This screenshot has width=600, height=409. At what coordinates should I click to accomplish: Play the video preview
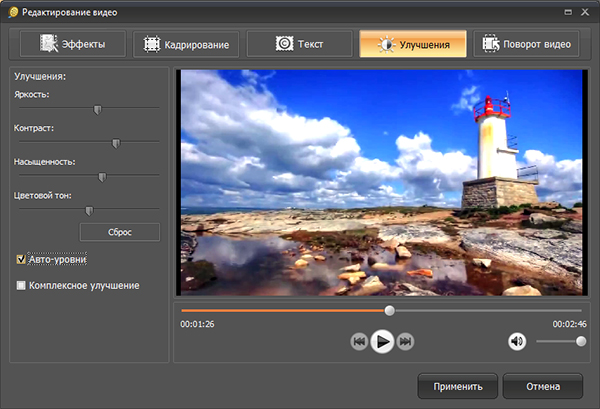[382, 341]
